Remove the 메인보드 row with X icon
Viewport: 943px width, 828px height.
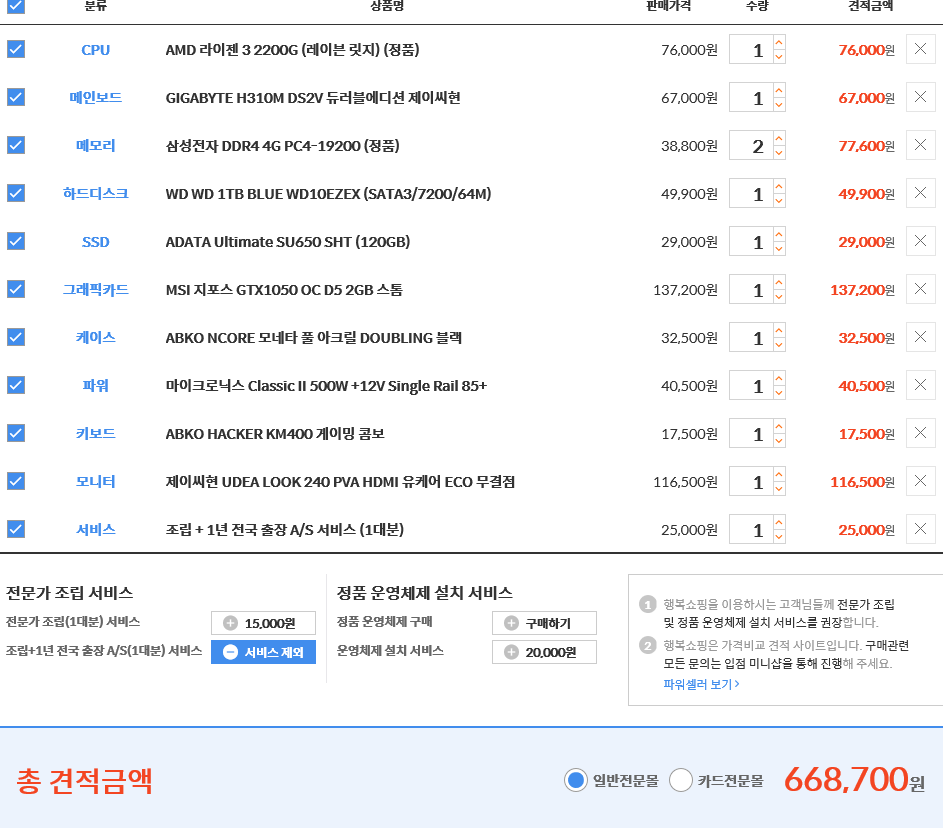pyautogui.click(x=920, y=97)
